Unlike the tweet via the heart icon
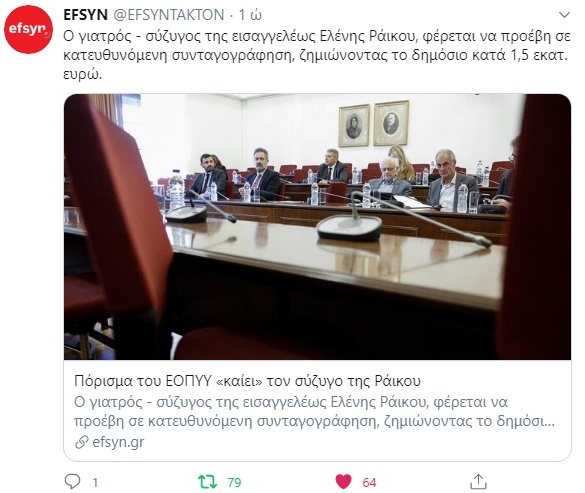The width and height of the screenshot is (585, 493). click(343, 481)
